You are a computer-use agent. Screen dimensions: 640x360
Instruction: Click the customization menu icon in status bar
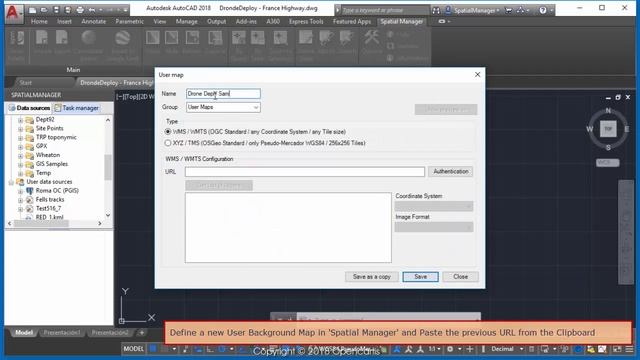pos(629,349)
